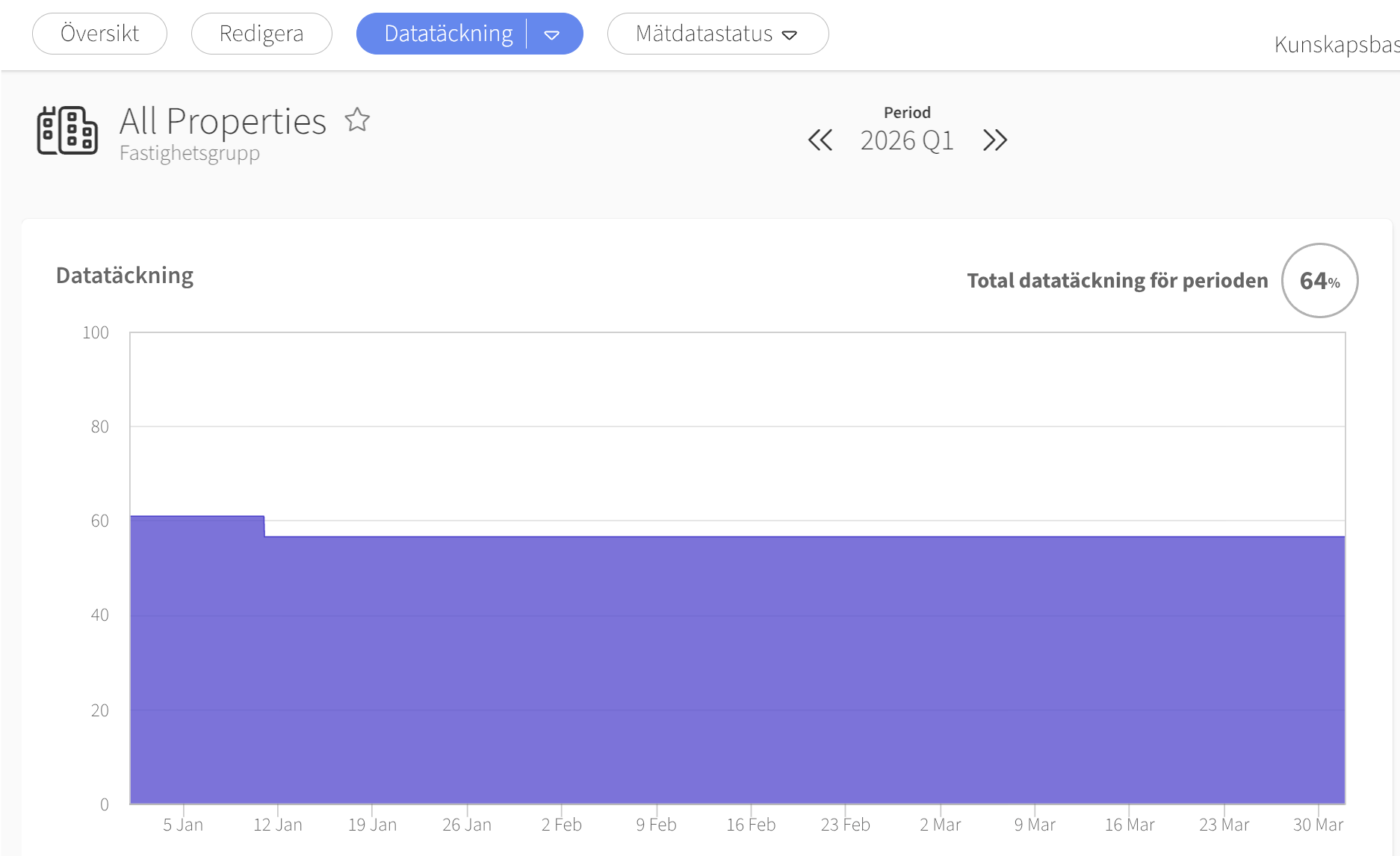Image resolution: width=1400 pixels, height=856 pixels.
Task: Click the 2 Mar axis label
Action: pos(941,825)
